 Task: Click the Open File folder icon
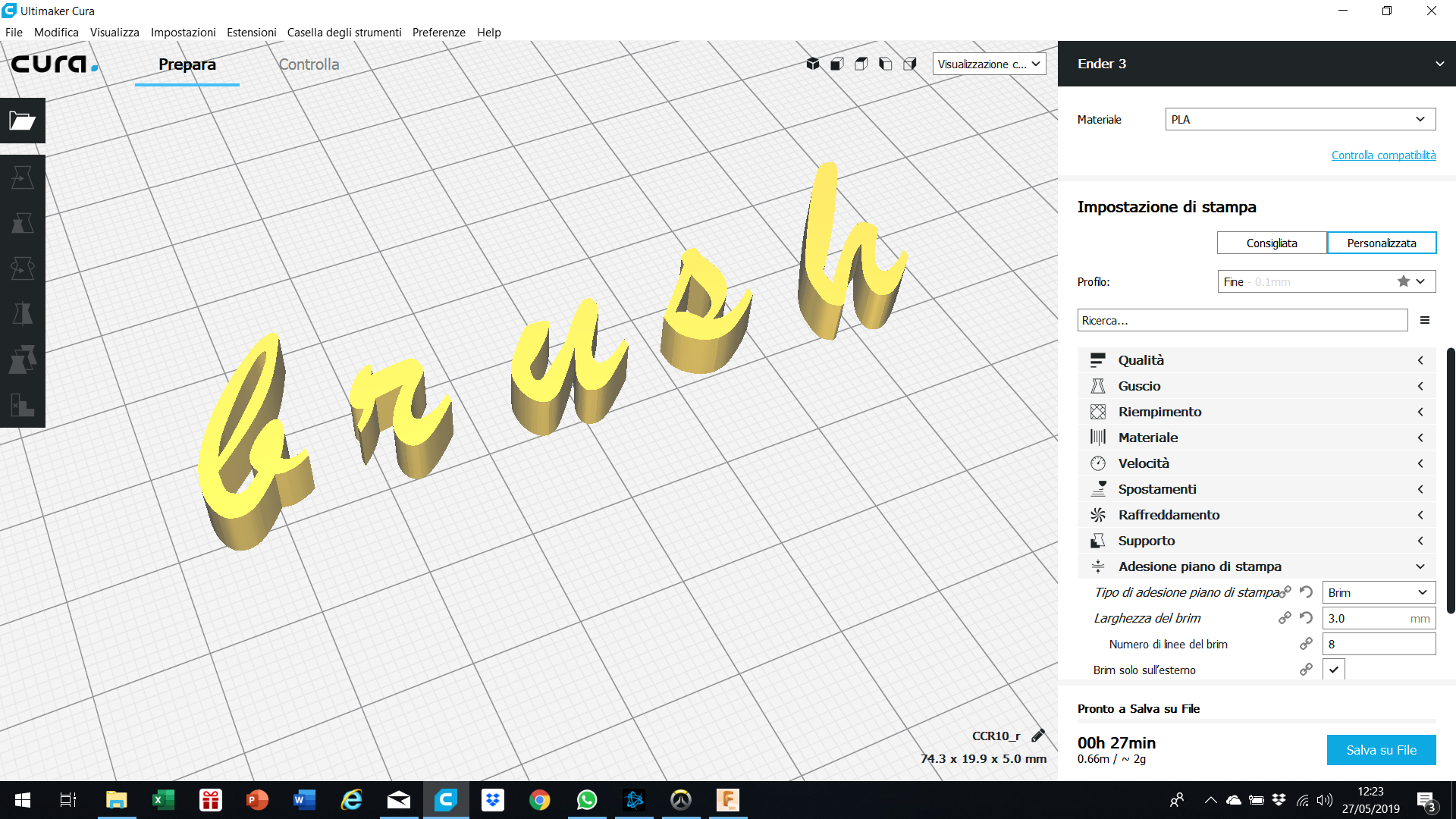pos(22,121)
